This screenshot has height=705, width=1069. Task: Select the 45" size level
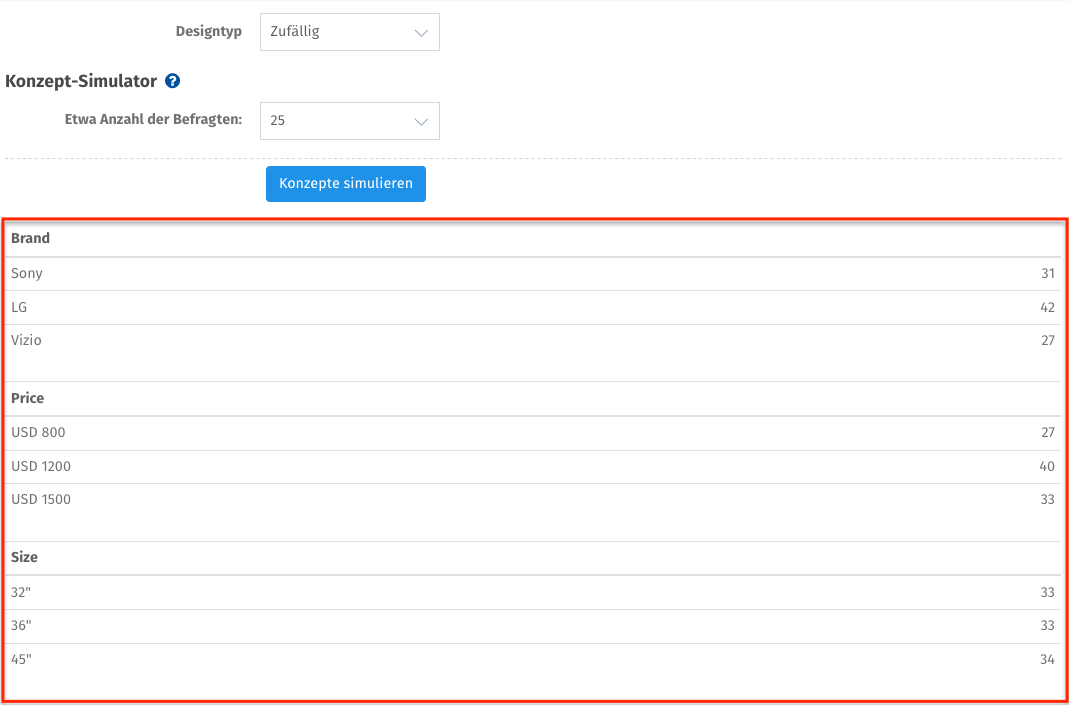coord(22,659)
